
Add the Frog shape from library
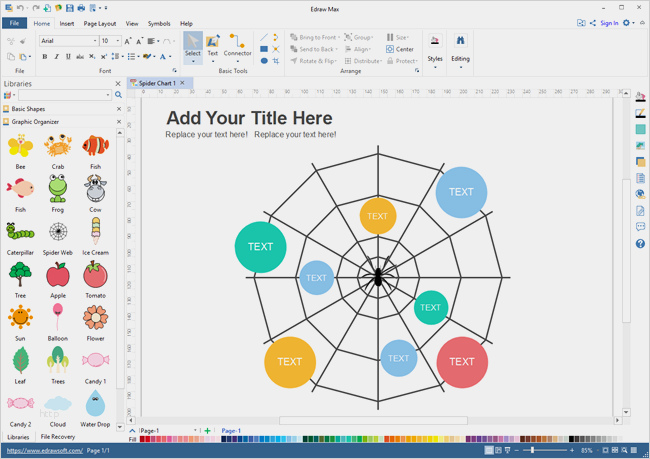tap(58, 194)
